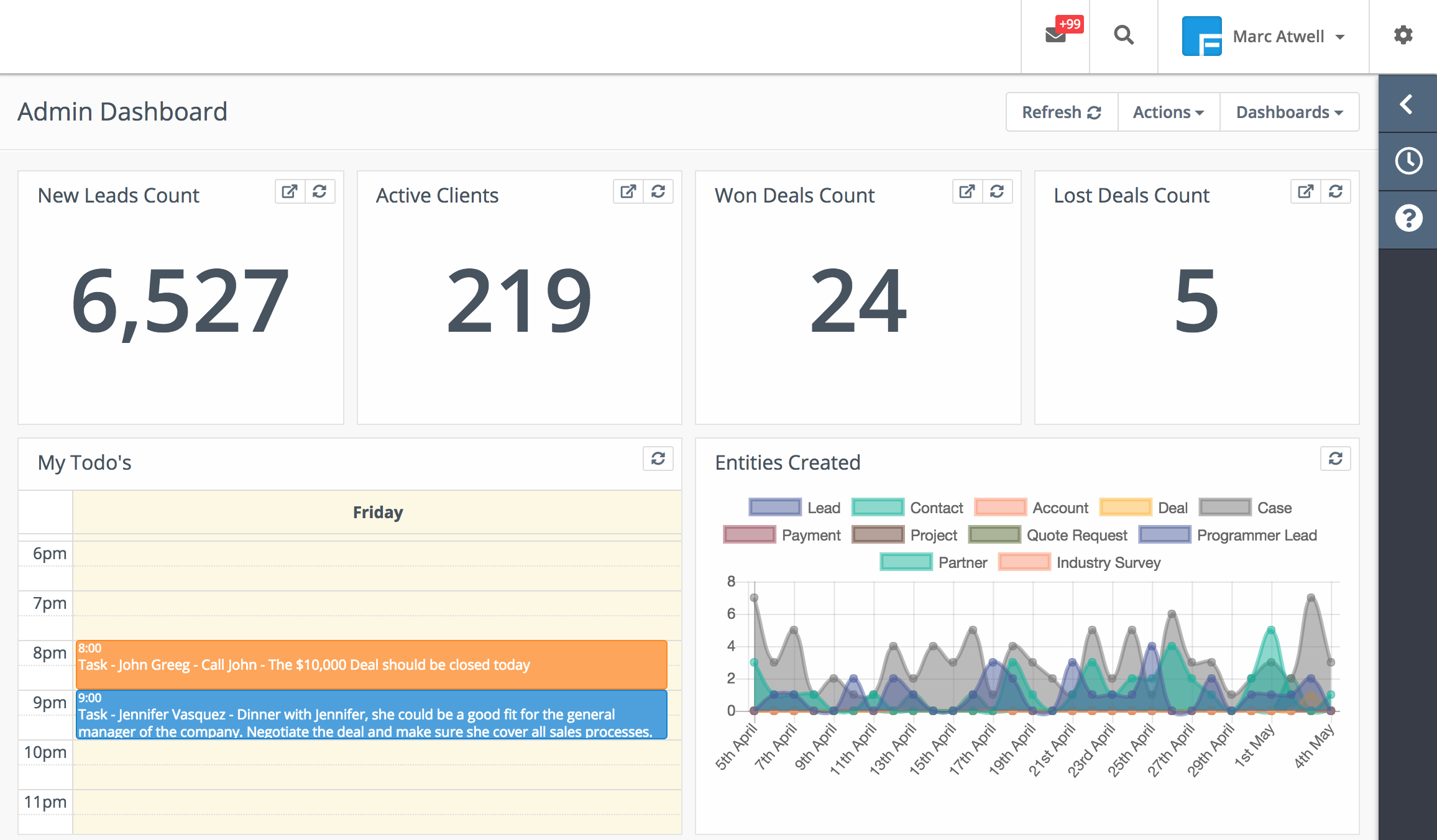
Task: Collapse the right sidebar chevron
Action: pyautogui.click(x=1407, y=104)
